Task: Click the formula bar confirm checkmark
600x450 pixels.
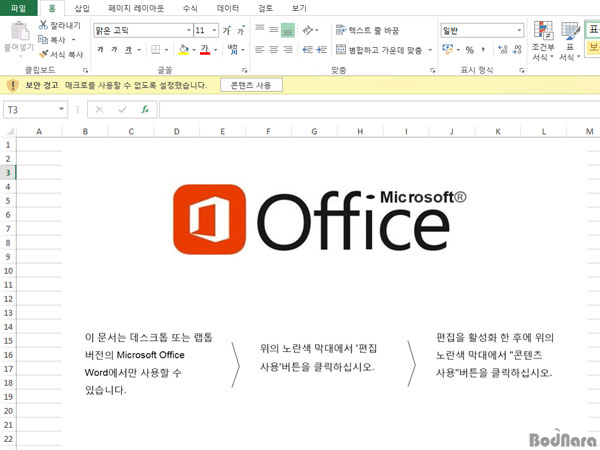Action: click(122, 110)
